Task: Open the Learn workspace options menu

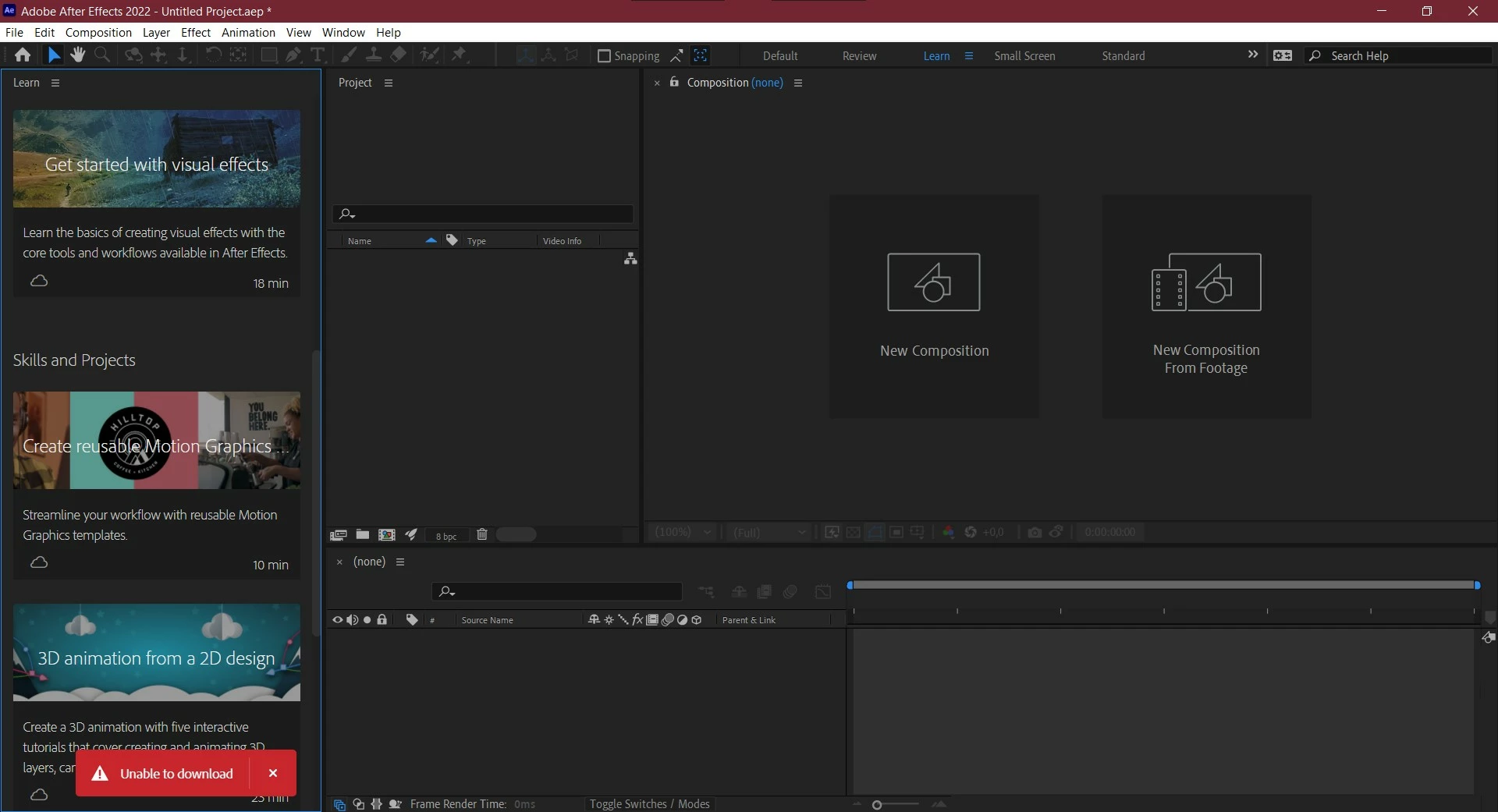Action: click(969, 56)
